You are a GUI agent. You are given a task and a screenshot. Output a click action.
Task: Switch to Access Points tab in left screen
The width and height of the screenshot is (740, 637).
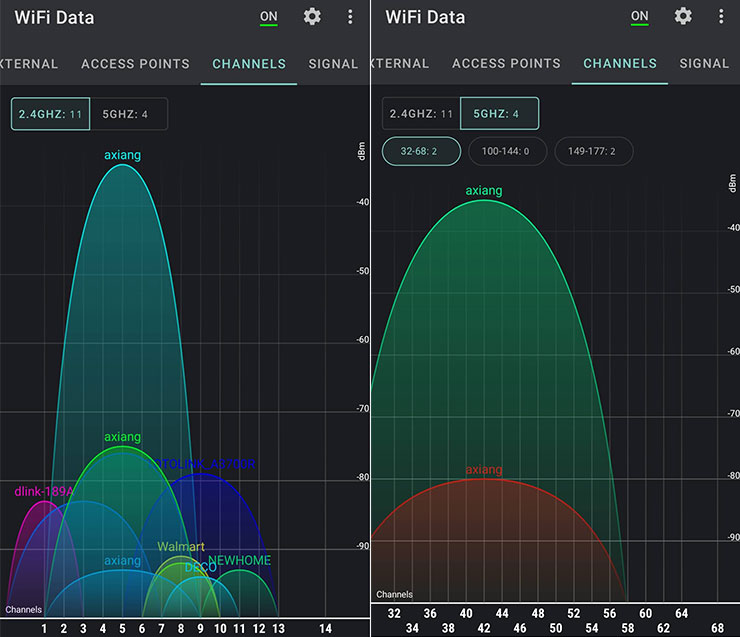135,64
